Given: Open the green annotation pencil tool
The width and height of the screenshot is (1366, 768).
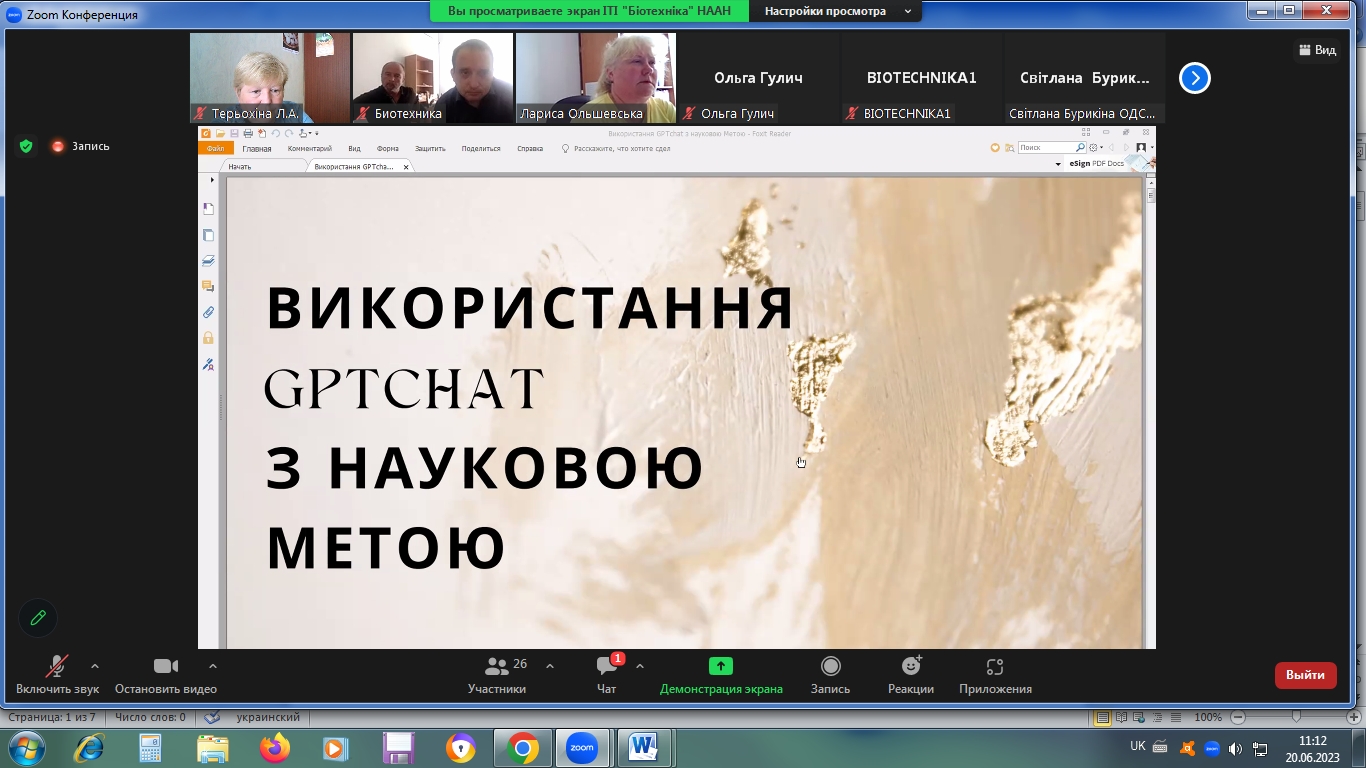Looking at the screenshot, I should pyautogui.click(x=38, y=618).
